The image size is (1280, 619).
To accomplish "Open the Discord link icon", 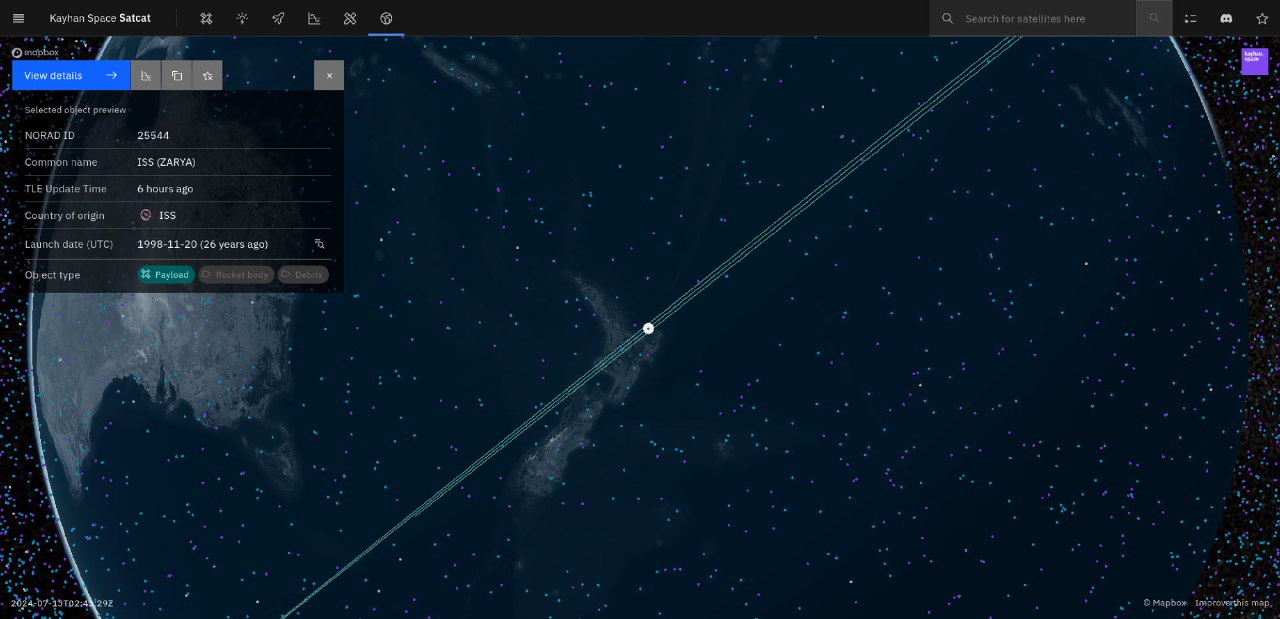I will coord(1226,18).
